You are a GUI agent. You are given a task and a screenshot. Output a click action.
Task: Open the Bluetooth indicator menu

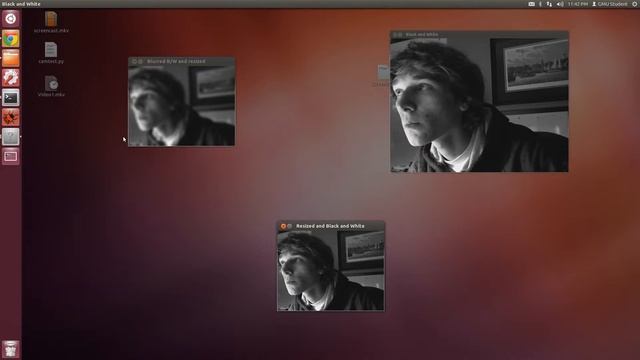(540, 4)
